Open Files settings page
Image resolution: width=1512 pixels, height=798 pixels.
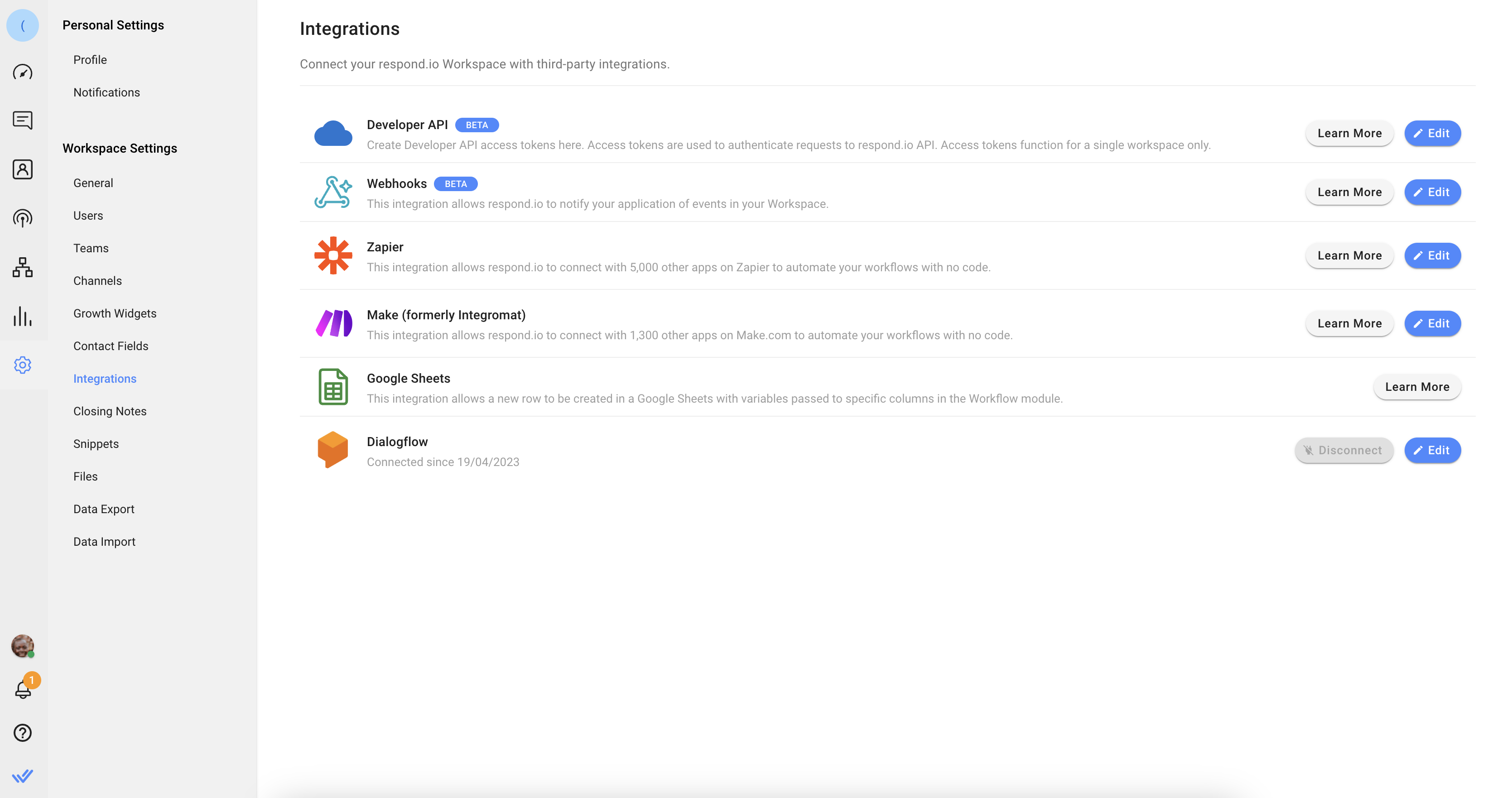tap(85, 476)
